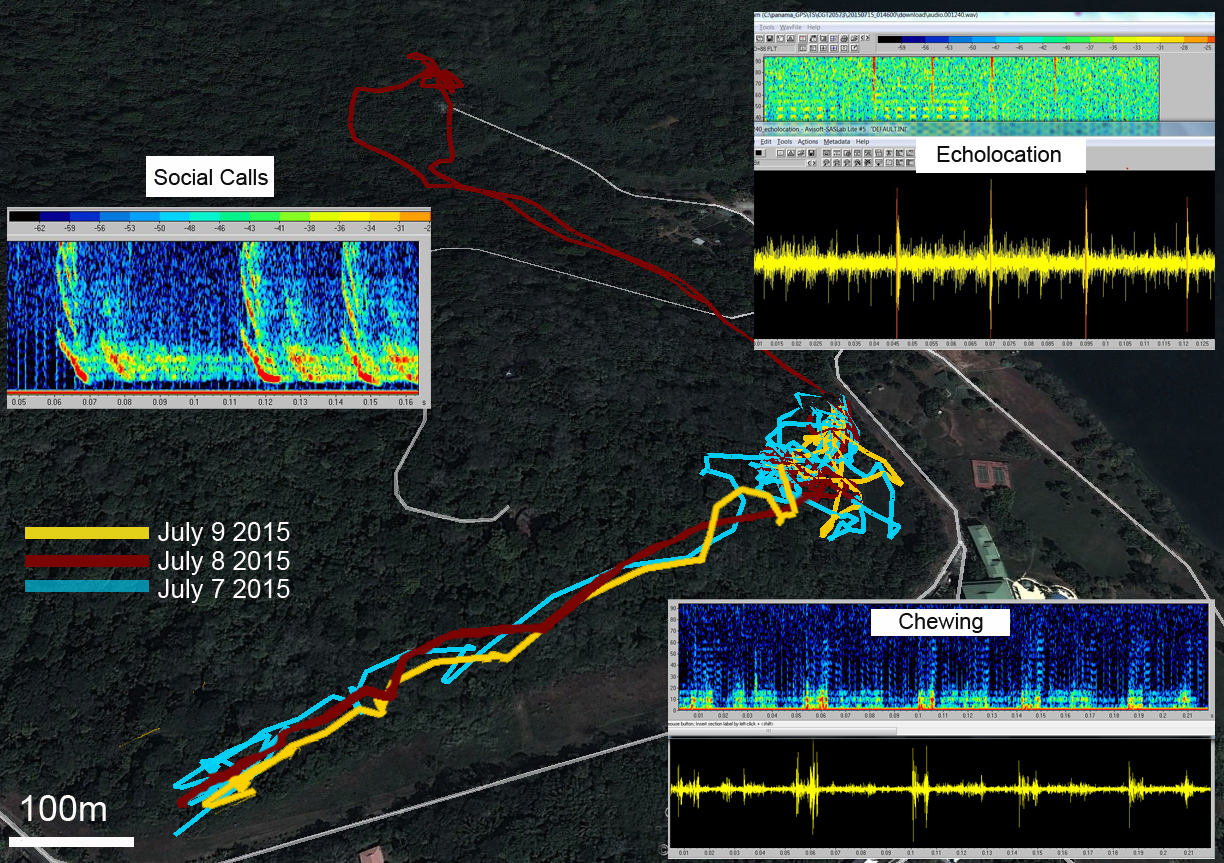Click the printer icon in the spectrogram toolbar
This screenshot has width=1224, height=863.
pos(844,39)
